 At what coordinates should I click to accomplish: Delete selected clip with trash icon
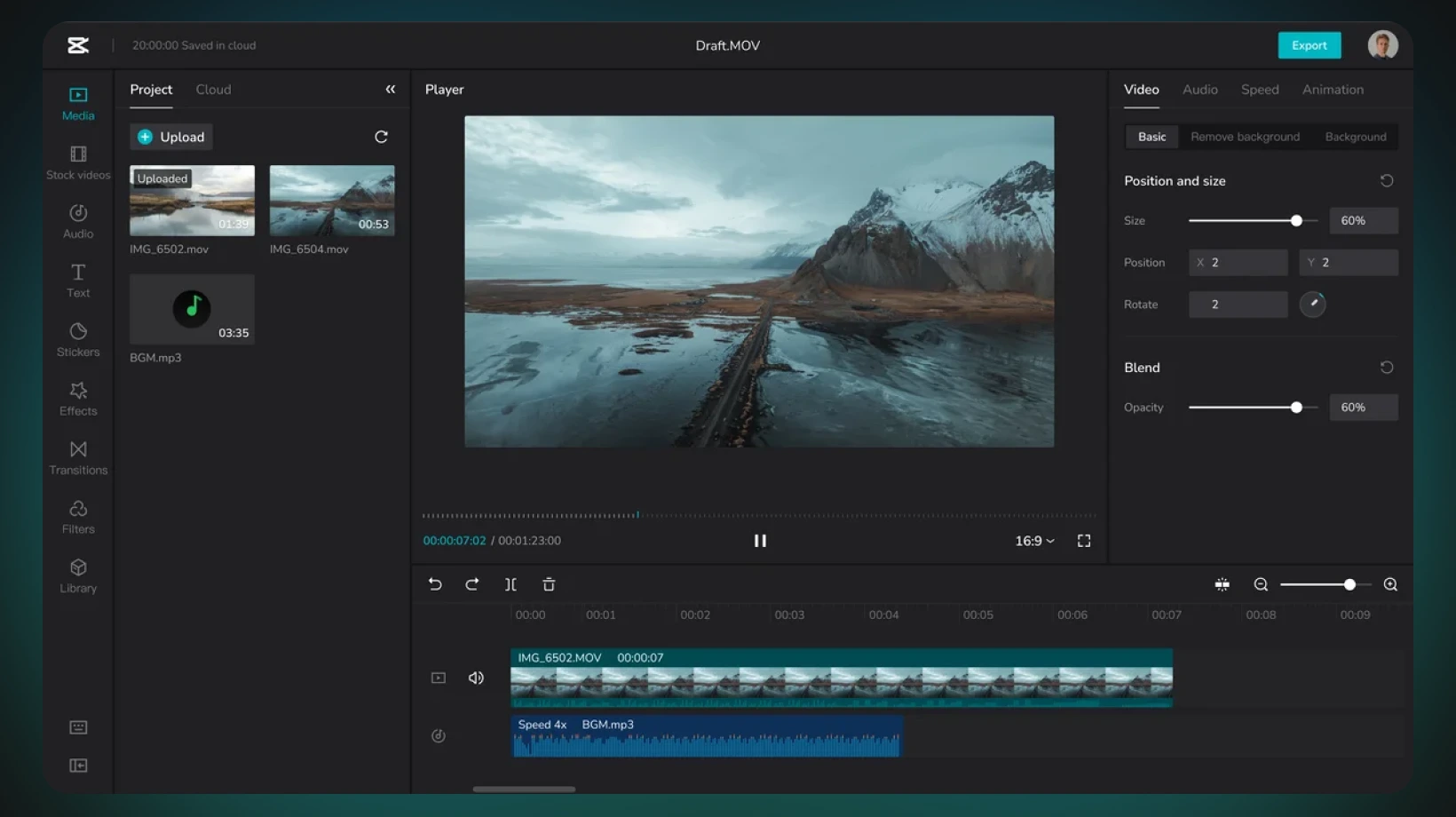[549, 584]
